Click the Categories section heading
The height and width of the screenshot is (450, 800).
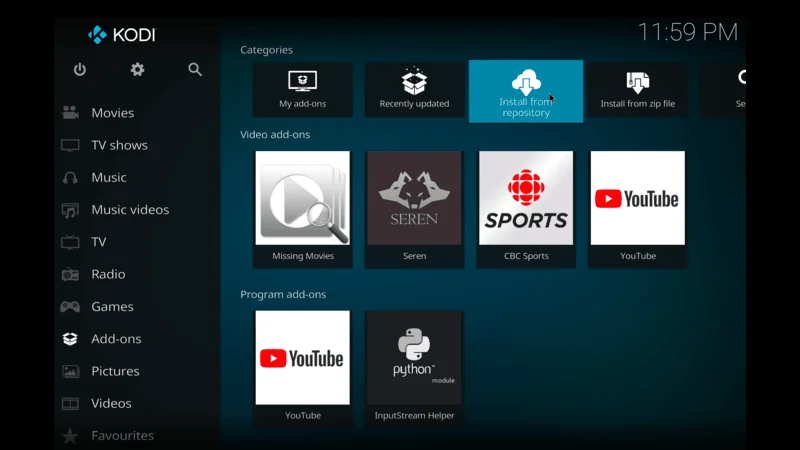[266, 50]
